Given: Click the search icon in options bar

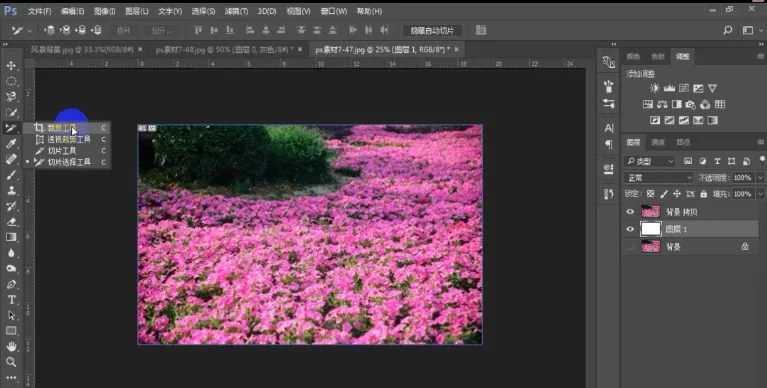Looking at the screenshot, I should coord(727,30).
